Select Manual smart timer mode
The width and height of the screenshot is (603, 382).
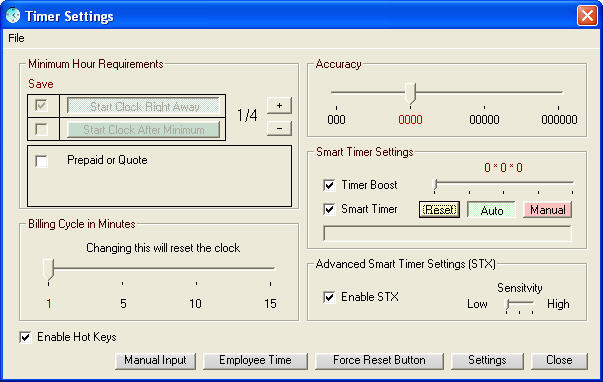point(548,210)
